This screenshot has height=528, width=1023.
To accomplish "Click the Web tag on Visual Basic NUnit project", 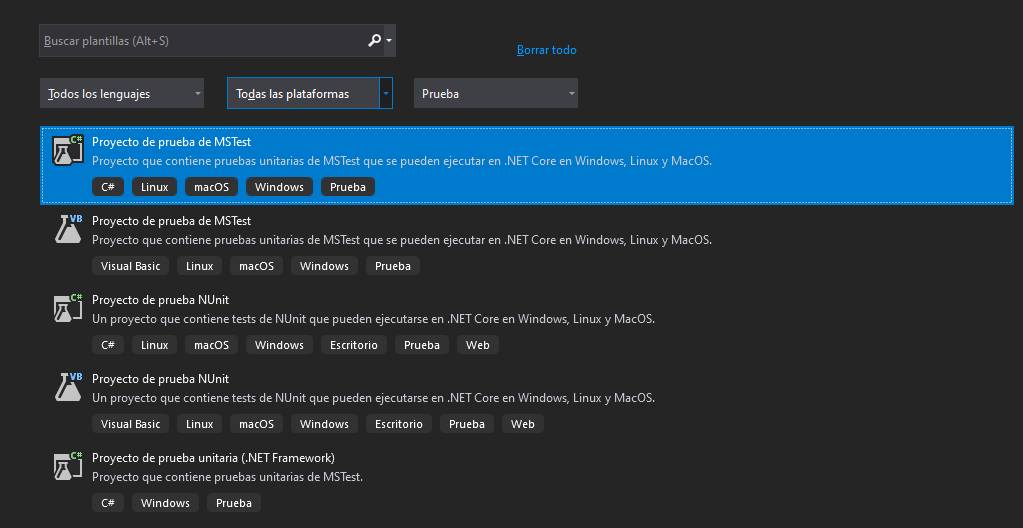I will 523,424.
